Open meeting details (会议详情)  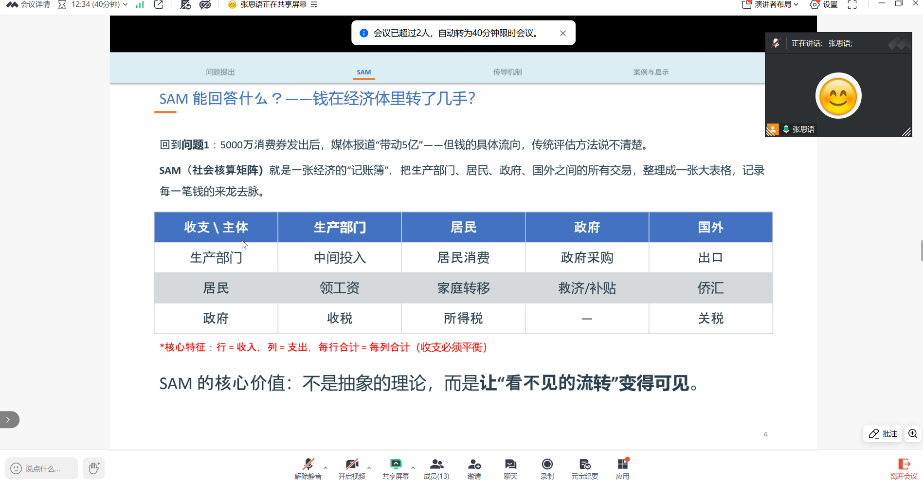[x=28, y=5]
